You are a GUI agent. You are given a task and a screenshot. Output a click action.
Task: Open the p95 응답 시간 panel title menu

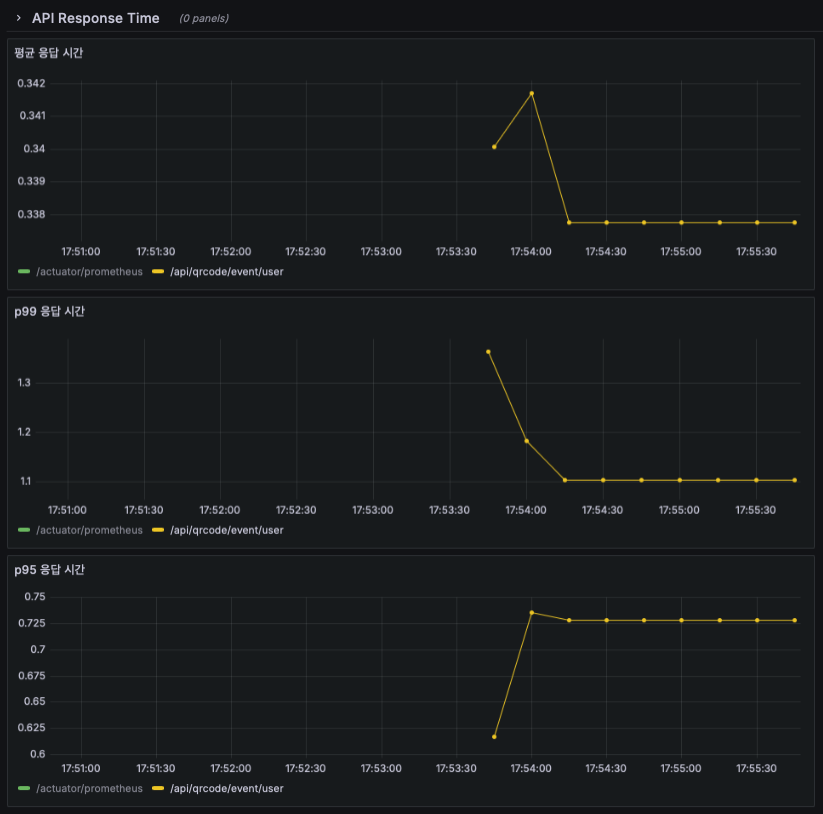tap(49, 570)
